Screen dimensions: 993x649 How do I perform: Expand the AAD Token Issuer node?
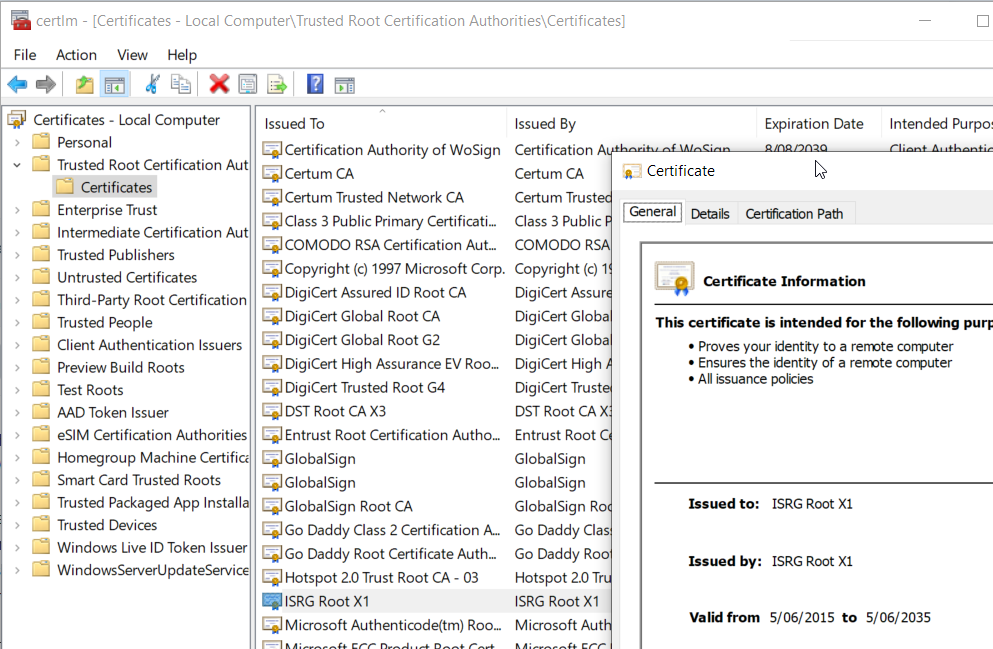click(17, 412)
